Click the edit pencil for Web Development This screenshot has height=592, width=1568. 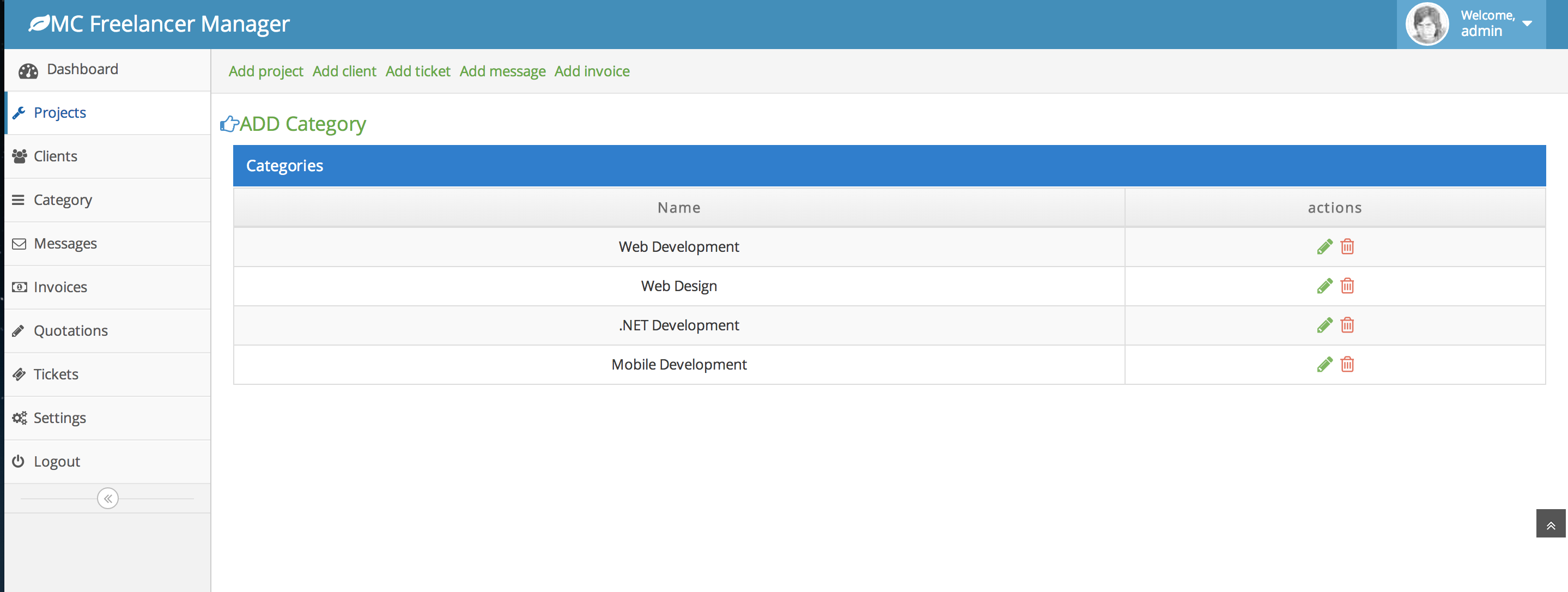pos(1324,246)
